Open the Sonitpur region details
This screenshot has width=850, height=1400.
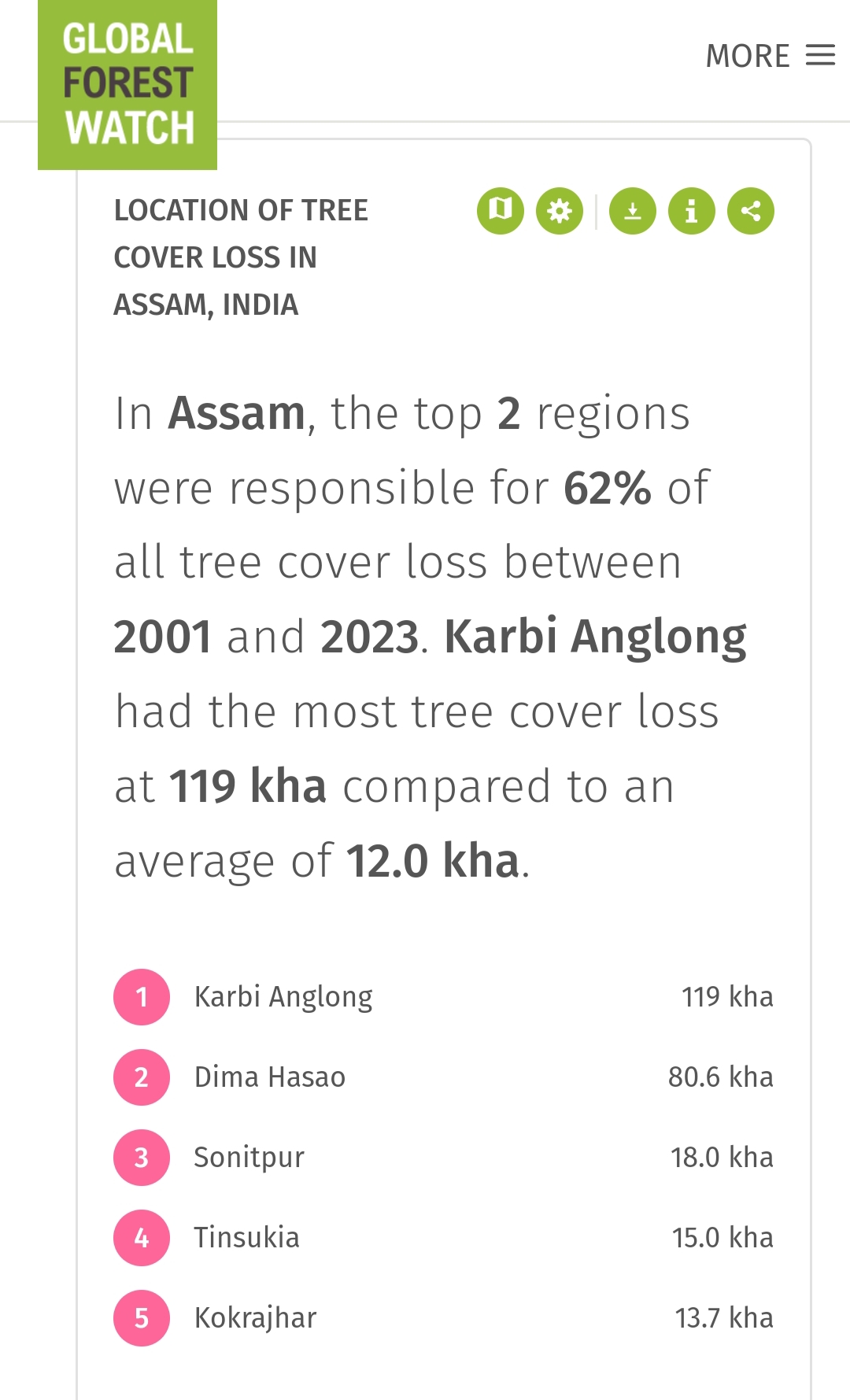249,1157
